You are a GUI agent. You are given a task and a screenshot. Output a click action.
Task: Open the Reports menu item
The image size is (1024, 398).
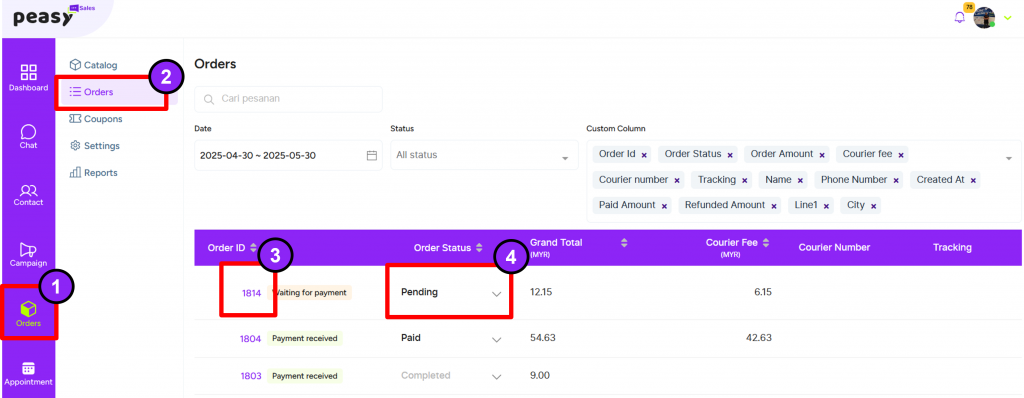[93, 173]
